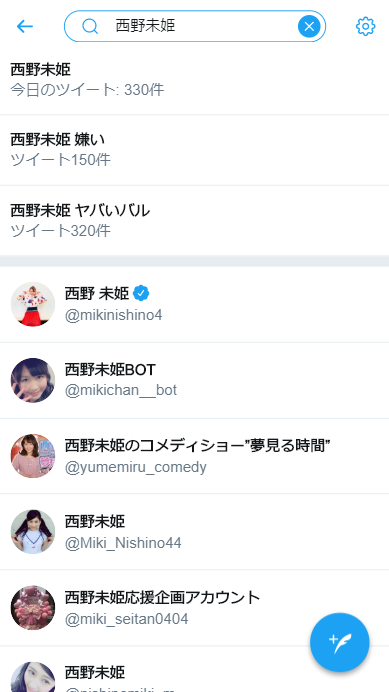The image size is (389, 692).
Task: Open 西野未姫応援企画アカウント result
Action: pos(194,608)
